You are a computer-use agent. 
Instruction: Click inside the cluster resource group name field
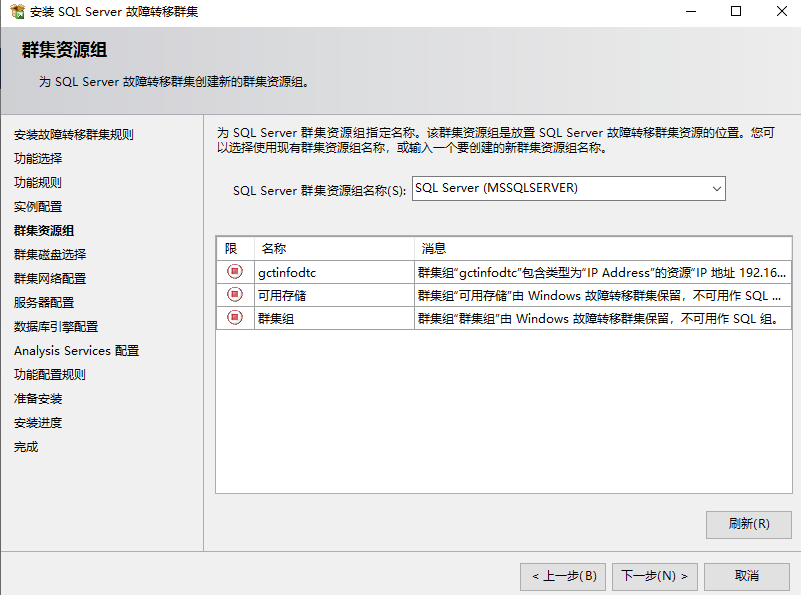[558, 188]
